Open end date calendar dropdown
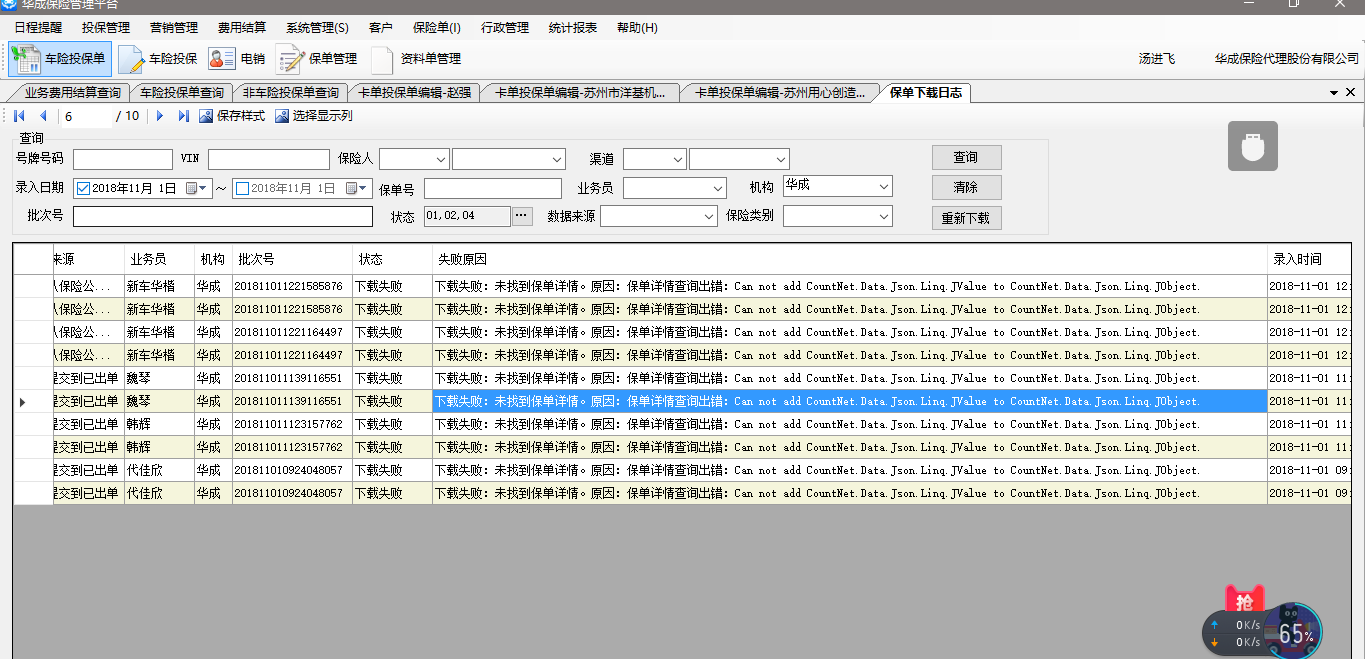1365x659 pixels. (x=357, y=188)
